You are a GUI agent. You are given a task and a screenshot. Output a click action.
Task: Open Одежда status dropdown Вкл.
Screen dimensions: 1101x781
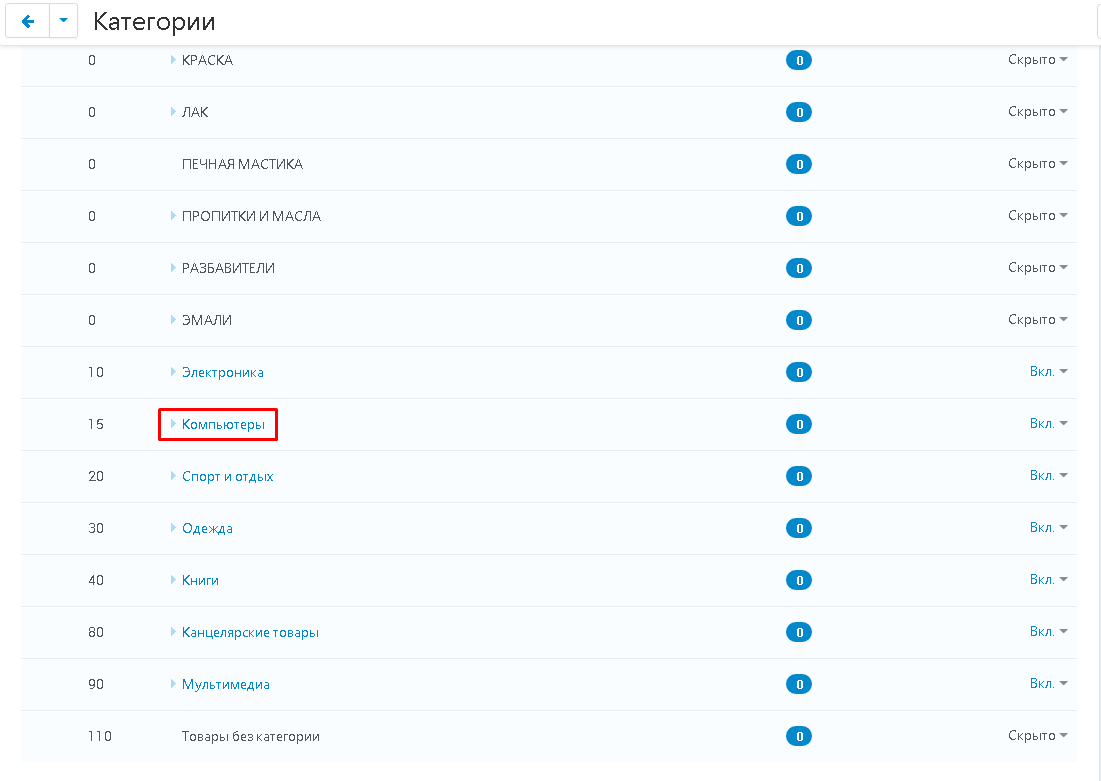tap(1048, 527)
